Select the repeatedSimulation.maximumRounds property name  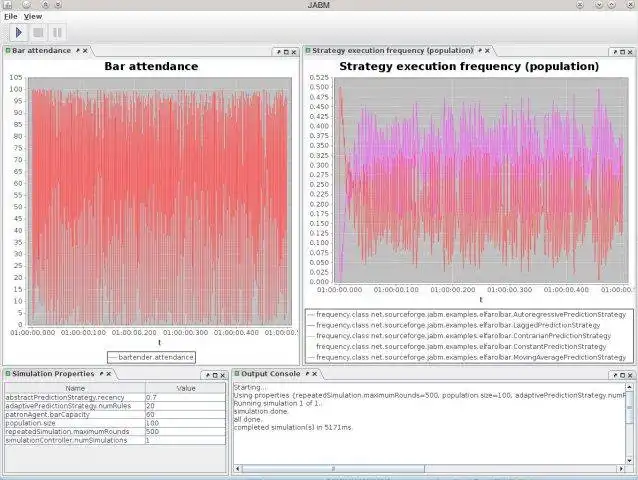click(x=75, y=432)
